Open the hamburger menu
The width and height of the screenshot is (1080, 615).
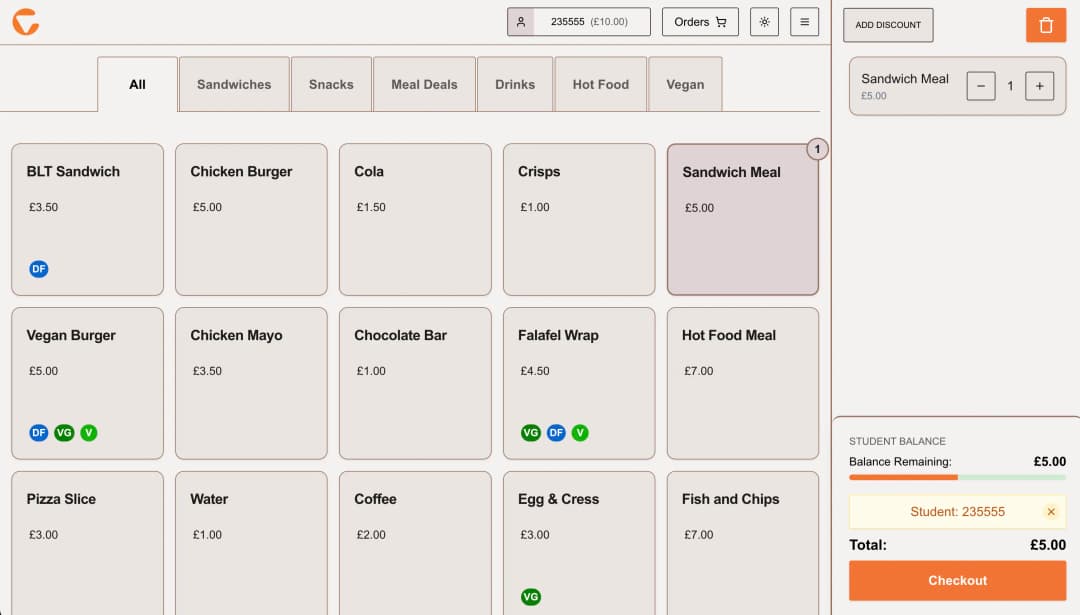[x=804, y=22]
